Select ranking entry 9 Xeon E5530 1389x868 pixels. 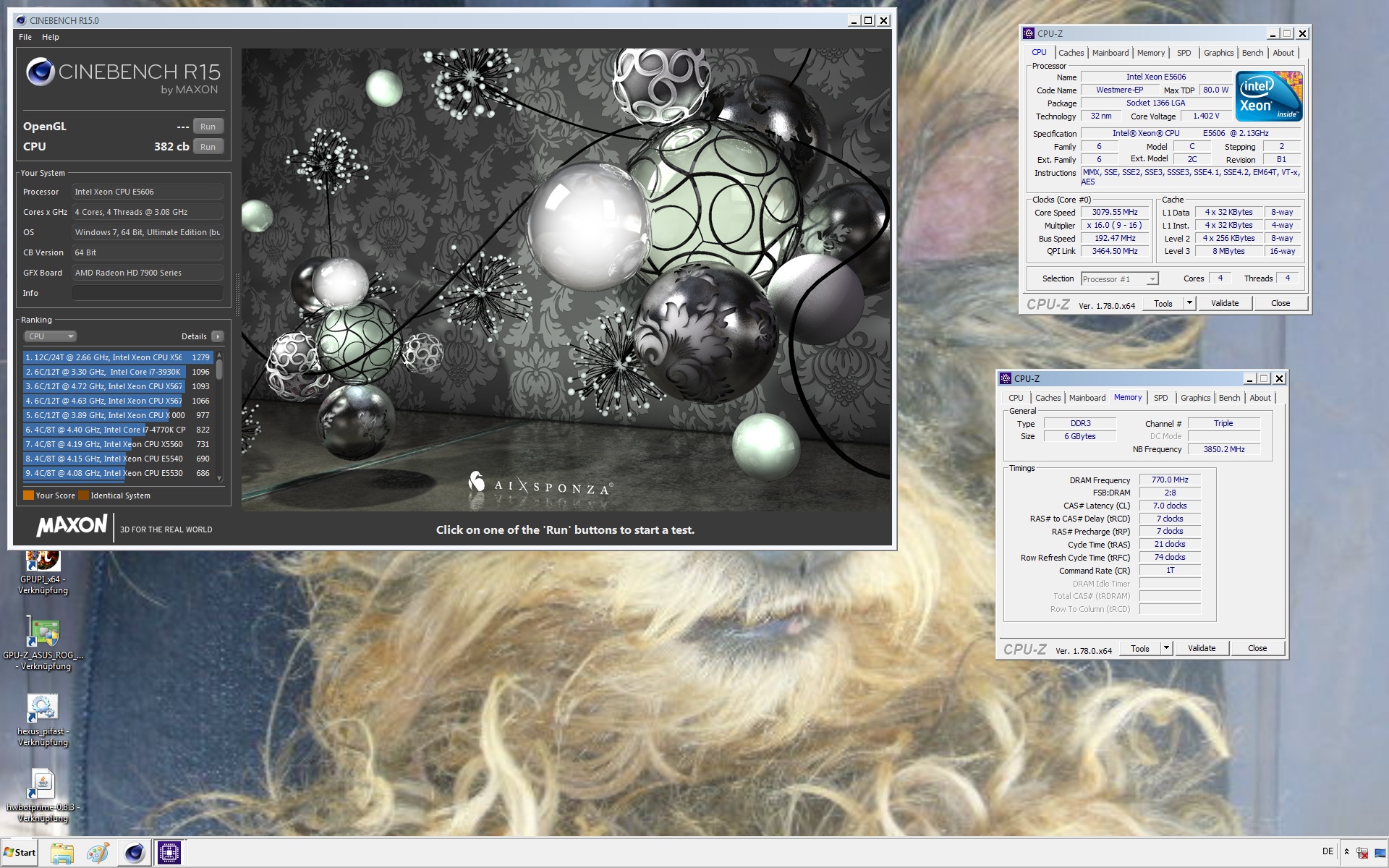tap(118, 473)
